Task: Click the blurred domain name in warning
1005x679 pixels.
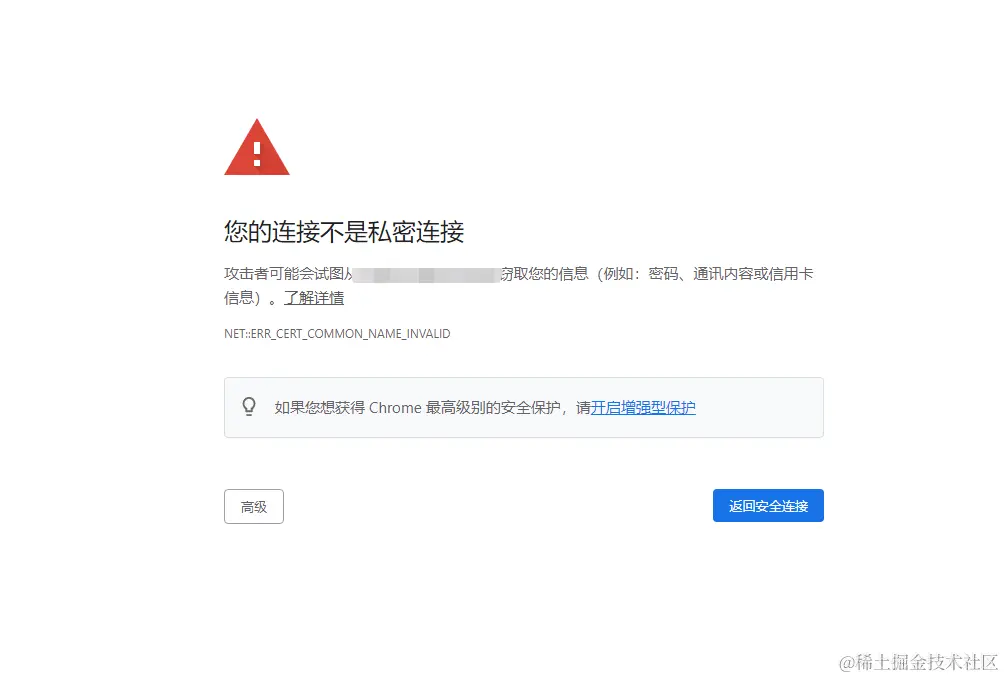Action: click(427, 274)
